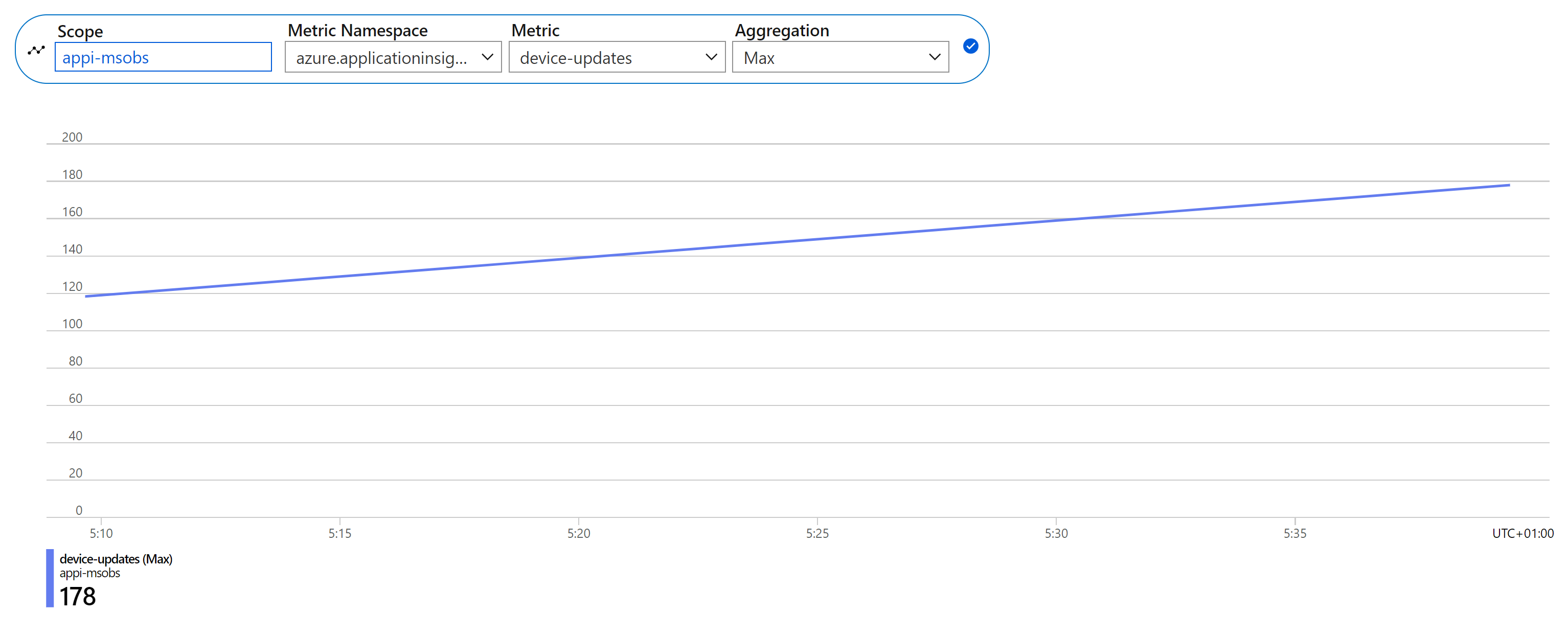Viewport: 1568px width, 635px height.
Task: Click the blue device-updates trend line
Action: [x=798, y=241]
